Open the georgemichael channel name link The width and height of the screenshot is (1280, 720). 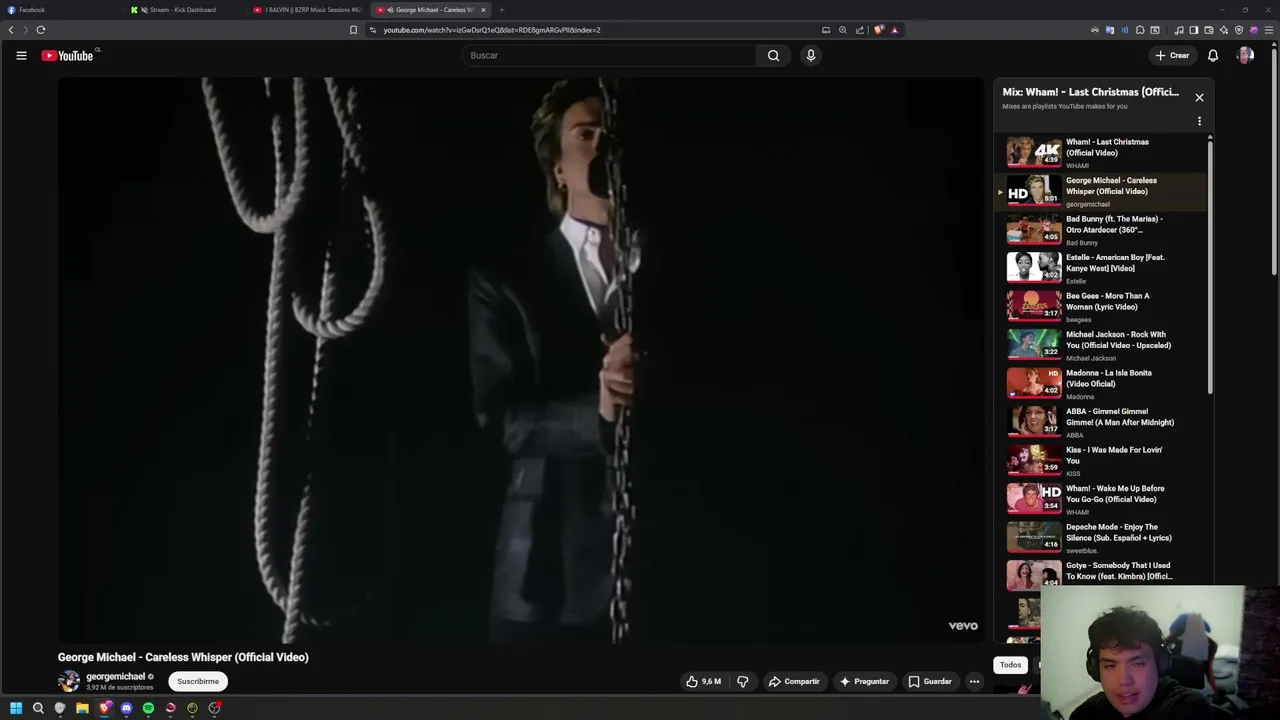(x=115, y=677)
